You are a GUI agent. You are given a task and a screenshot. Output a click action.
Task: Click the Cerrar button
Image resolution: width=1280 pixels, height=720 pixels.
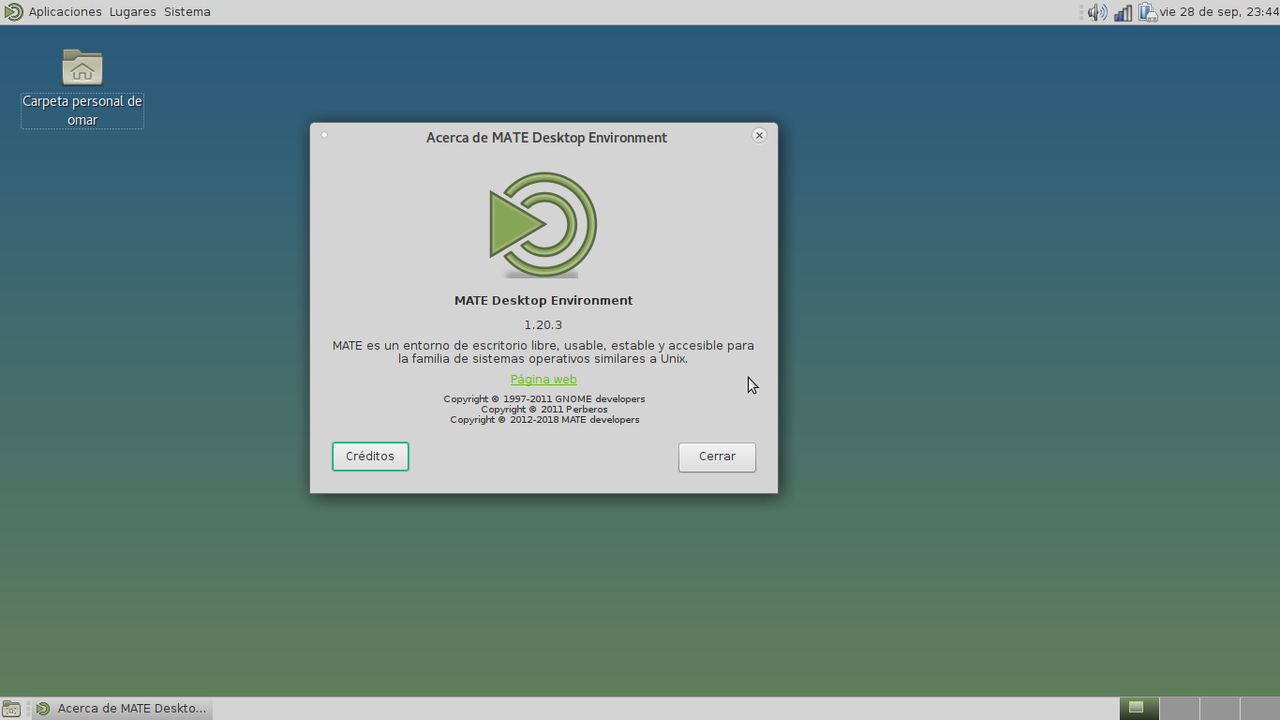click(717, 457)
